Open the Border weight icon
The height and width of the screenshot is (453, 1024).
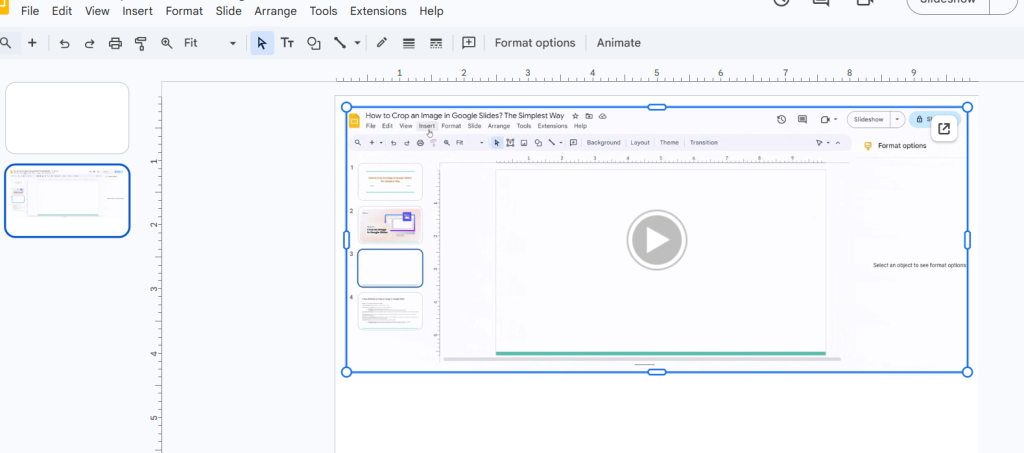coord(409,43)
